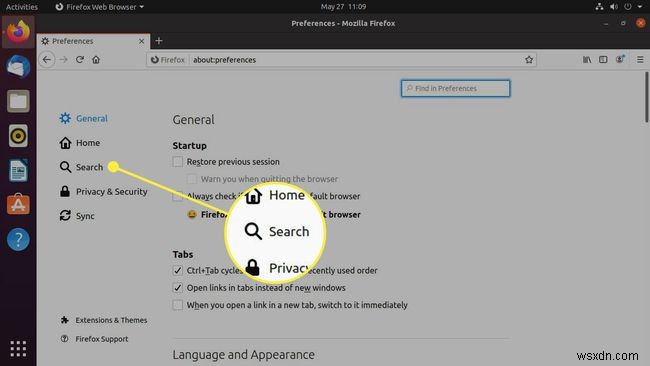Open the Firefox Web Browser app menu
The image size is (650, 366).
click(x=99, y=7)
